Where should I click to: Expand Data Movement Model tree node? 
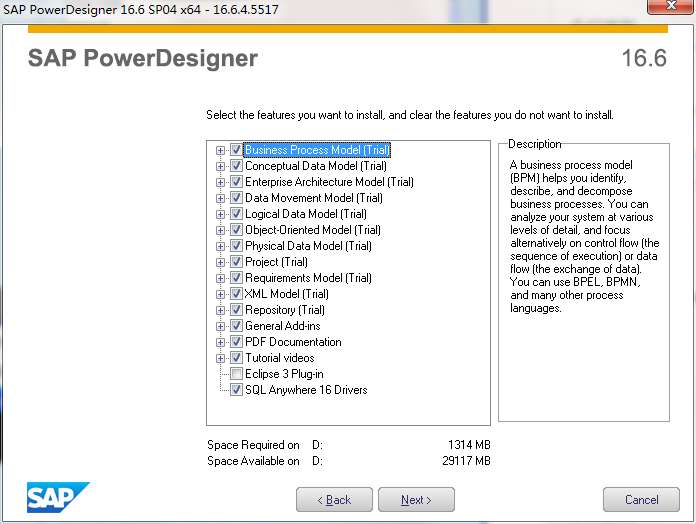point(220,198)
